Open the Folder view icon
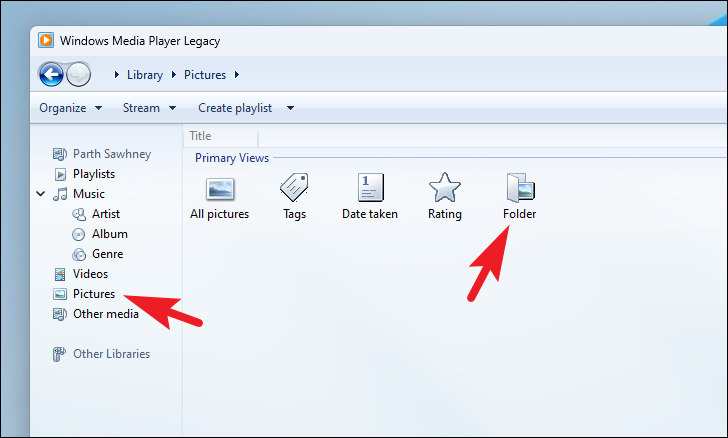This screenshot has height=438, width=728. click(520, 188)
